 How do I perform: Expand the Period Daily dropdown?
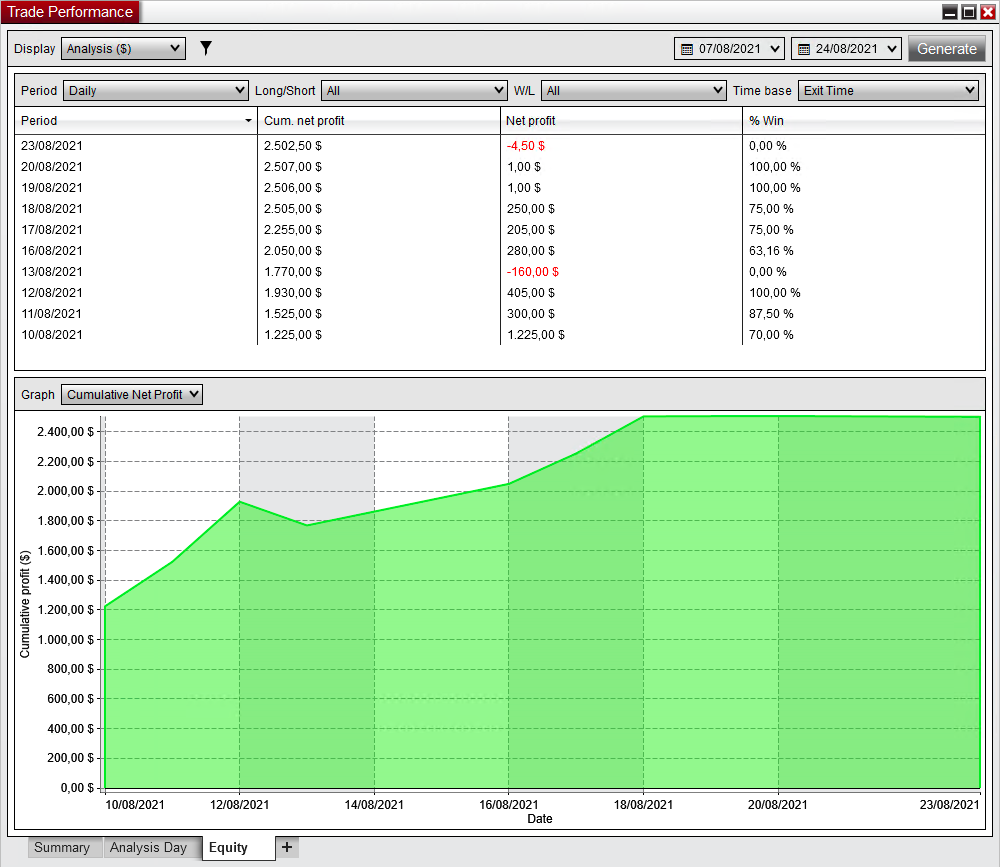pos(155,90)
